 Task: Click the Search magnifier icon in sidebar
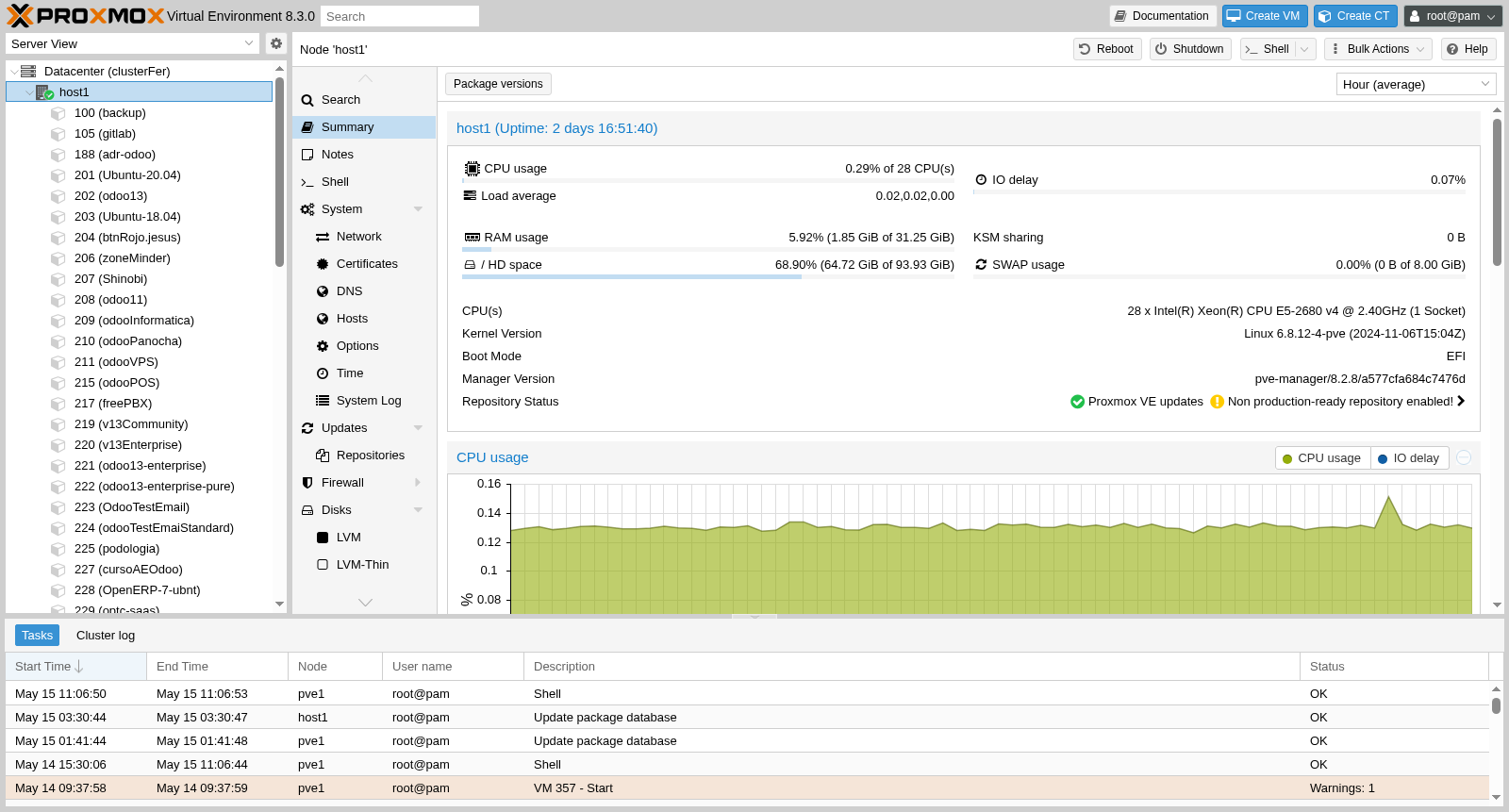tap(307, 100)
